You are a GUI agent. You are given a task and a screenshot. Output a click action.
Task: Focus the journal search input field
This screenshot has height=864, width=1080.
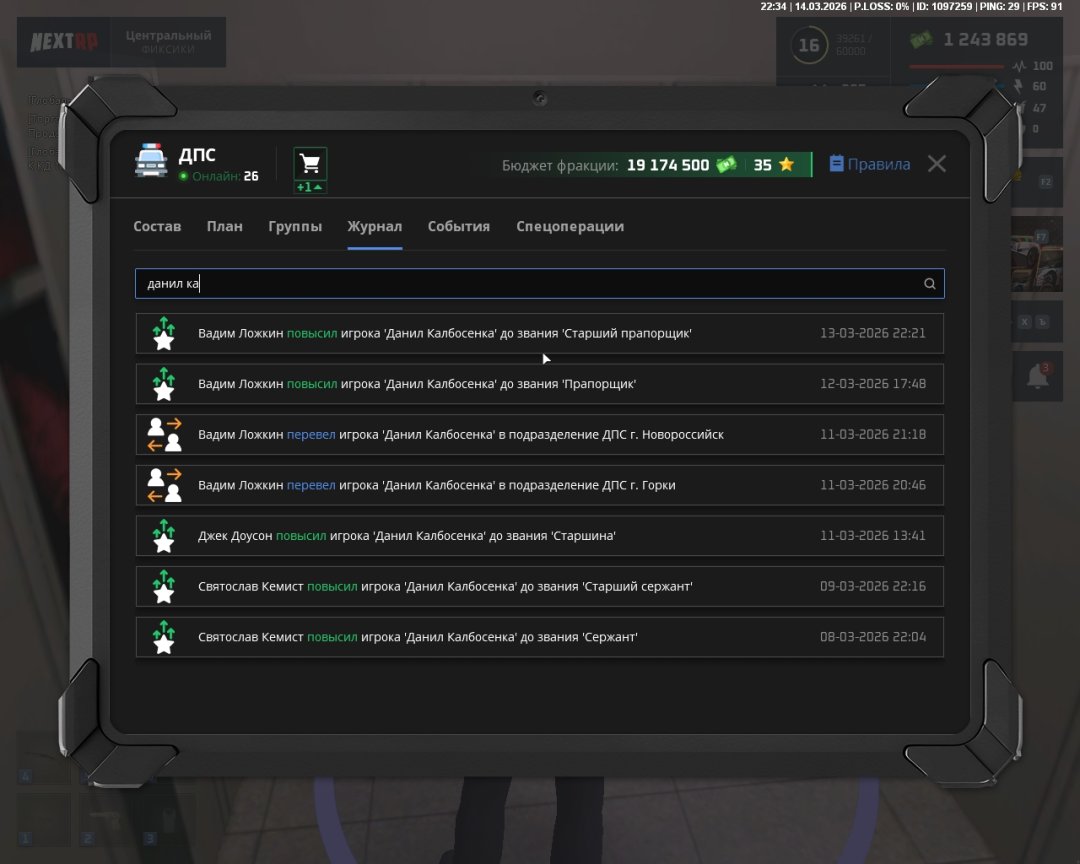(x=530, y=284)
